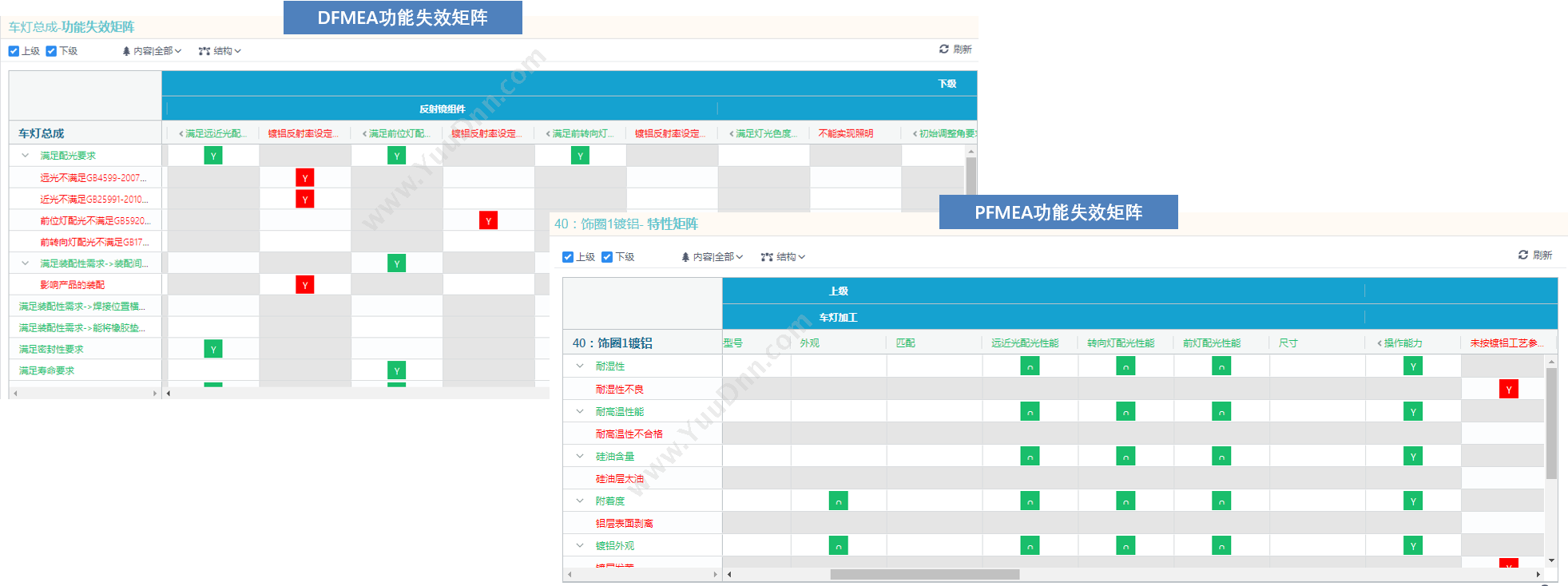
Task: Click the refresh icon in DFMEA panel
Action: (x=944, y=49)
